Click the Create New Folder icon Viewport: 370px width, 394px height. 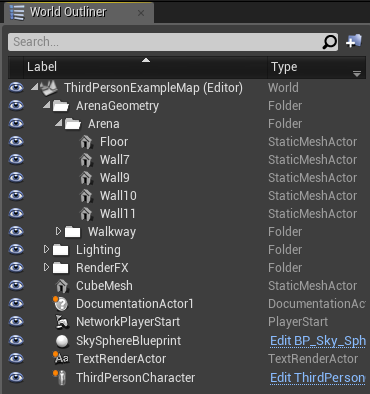(354, 41)
